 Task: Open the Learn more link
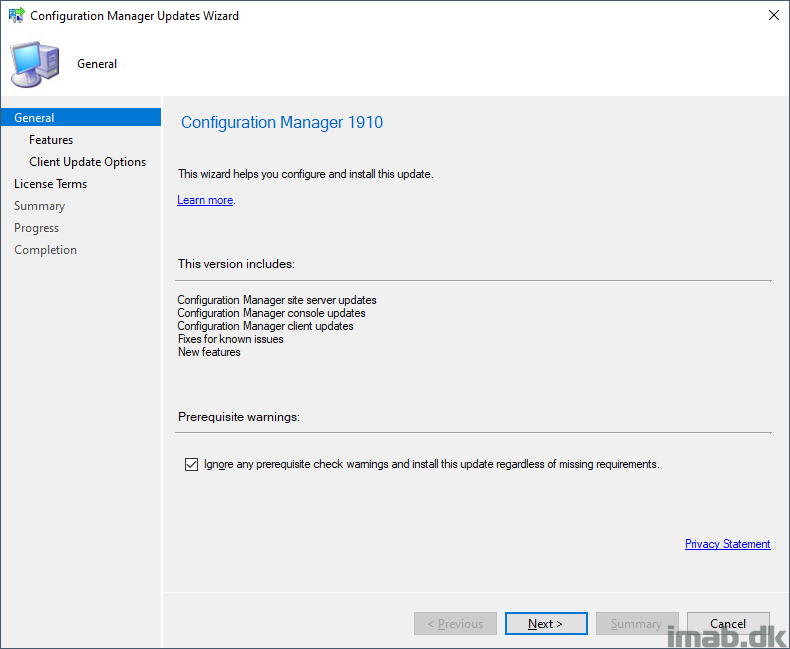coord(205,200)
